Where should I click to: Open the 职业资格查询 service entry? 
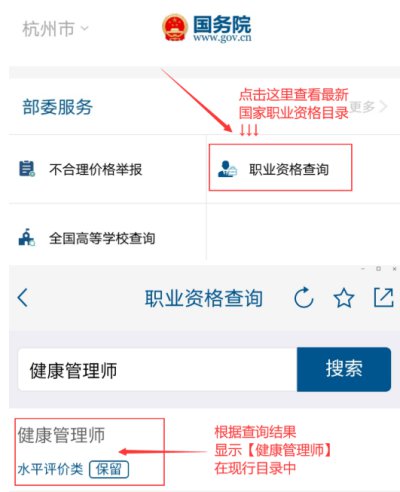pyautogui.click(x=280, y=168)
